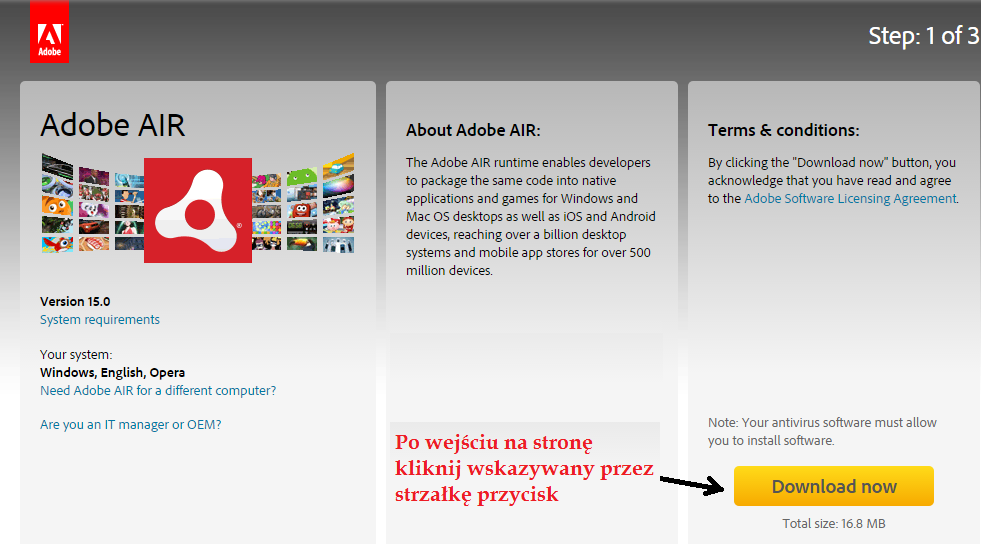Click the yellow Download now button
The image size is (981, 546).
click(833, 486)
